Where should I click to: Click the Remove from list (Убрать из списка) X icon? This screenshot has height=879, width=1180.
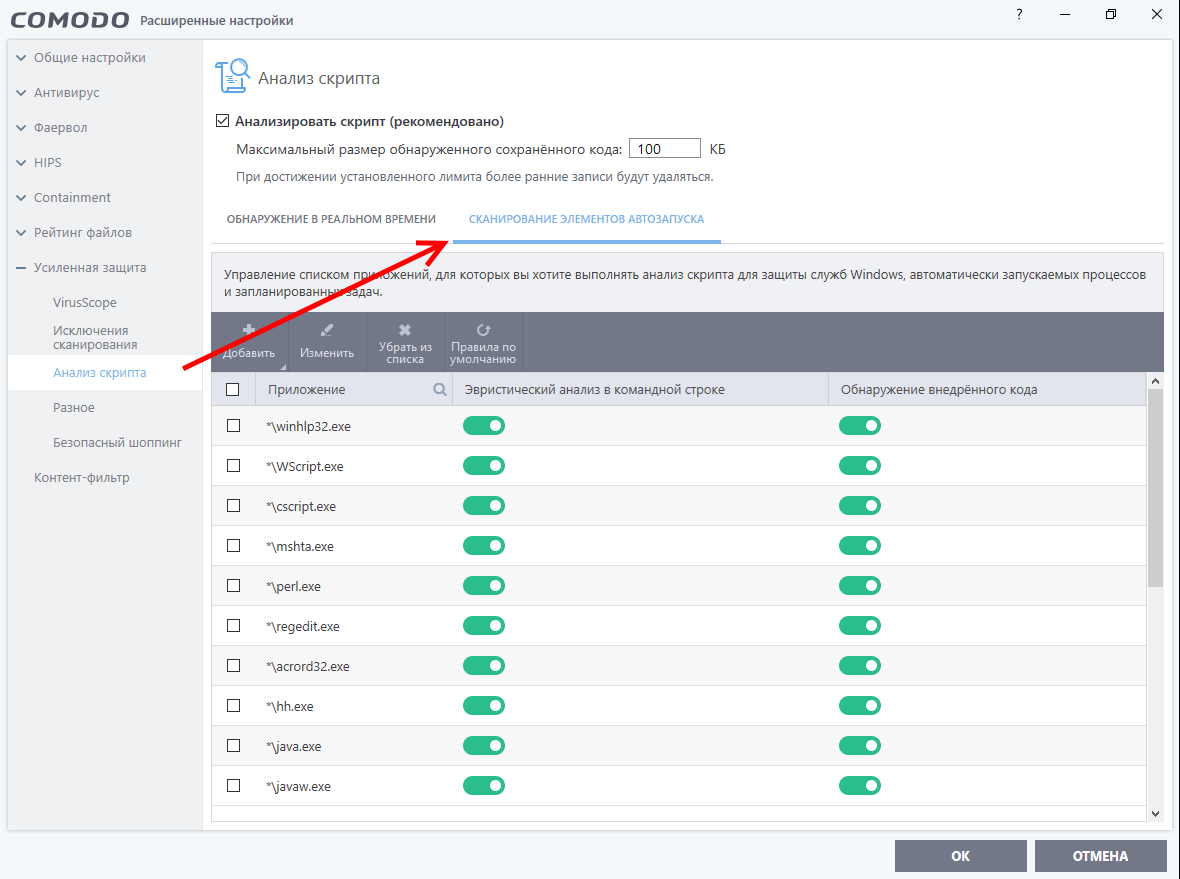point(405,330)
